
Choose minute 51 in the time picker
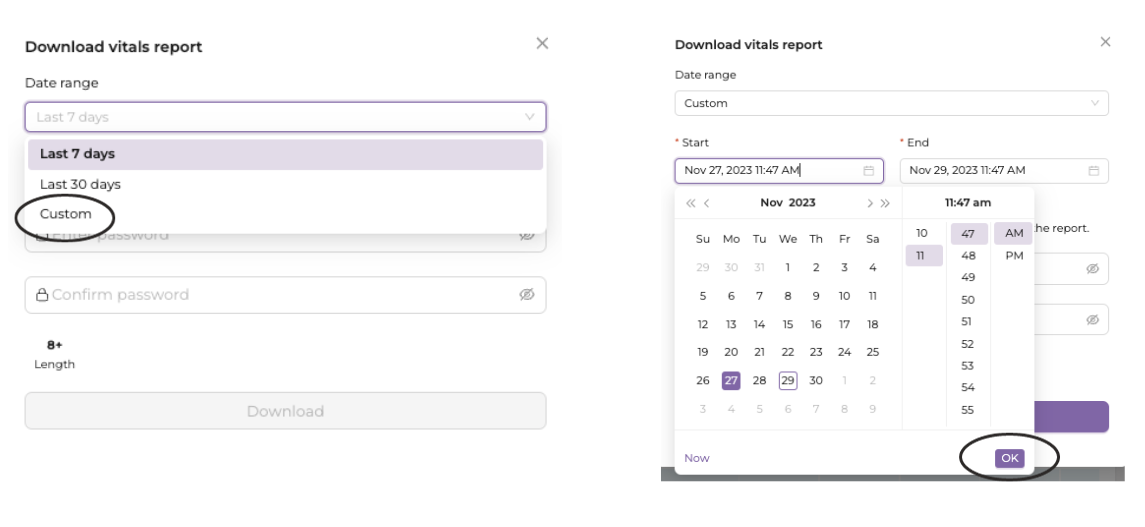click(968, 321)
